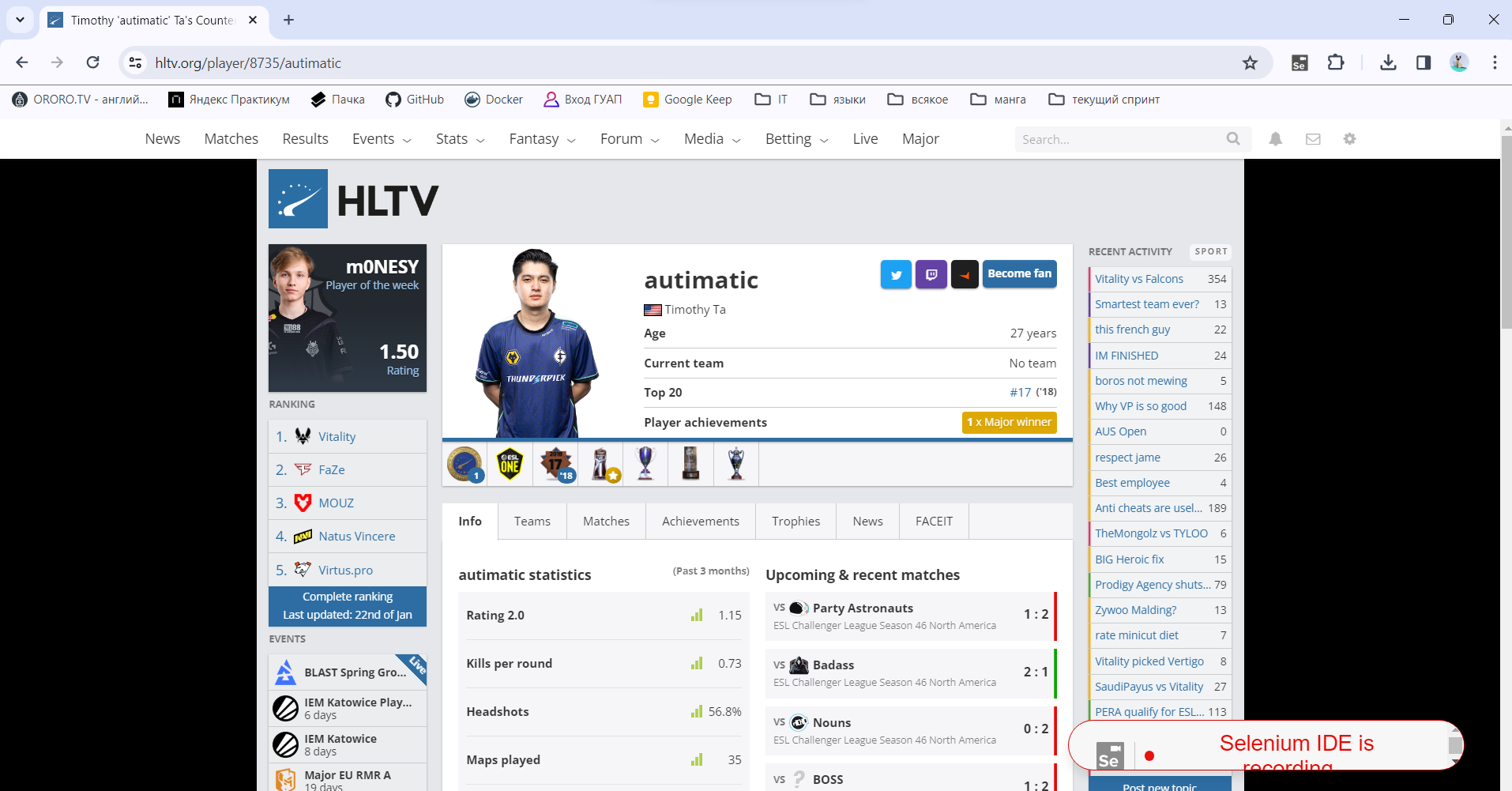The image size is (1512, 791).
Task: Expand the Fantasy dropdown menu
Action: [x=542, y=139]
